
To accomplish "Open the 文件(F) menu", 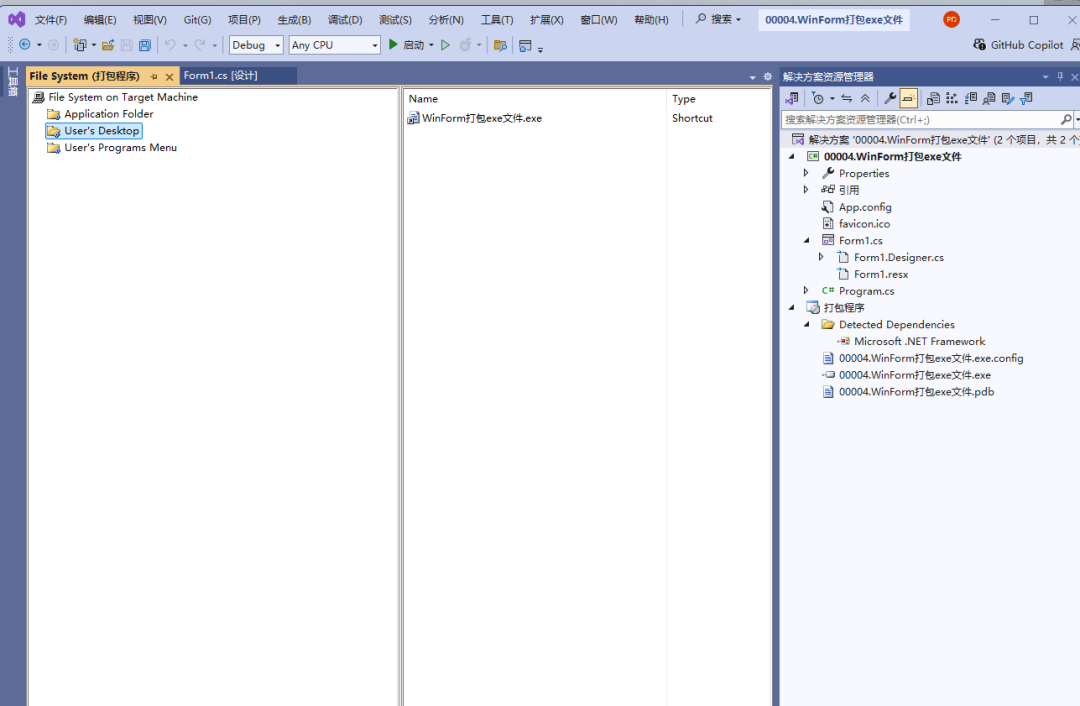I will [51, 19].
